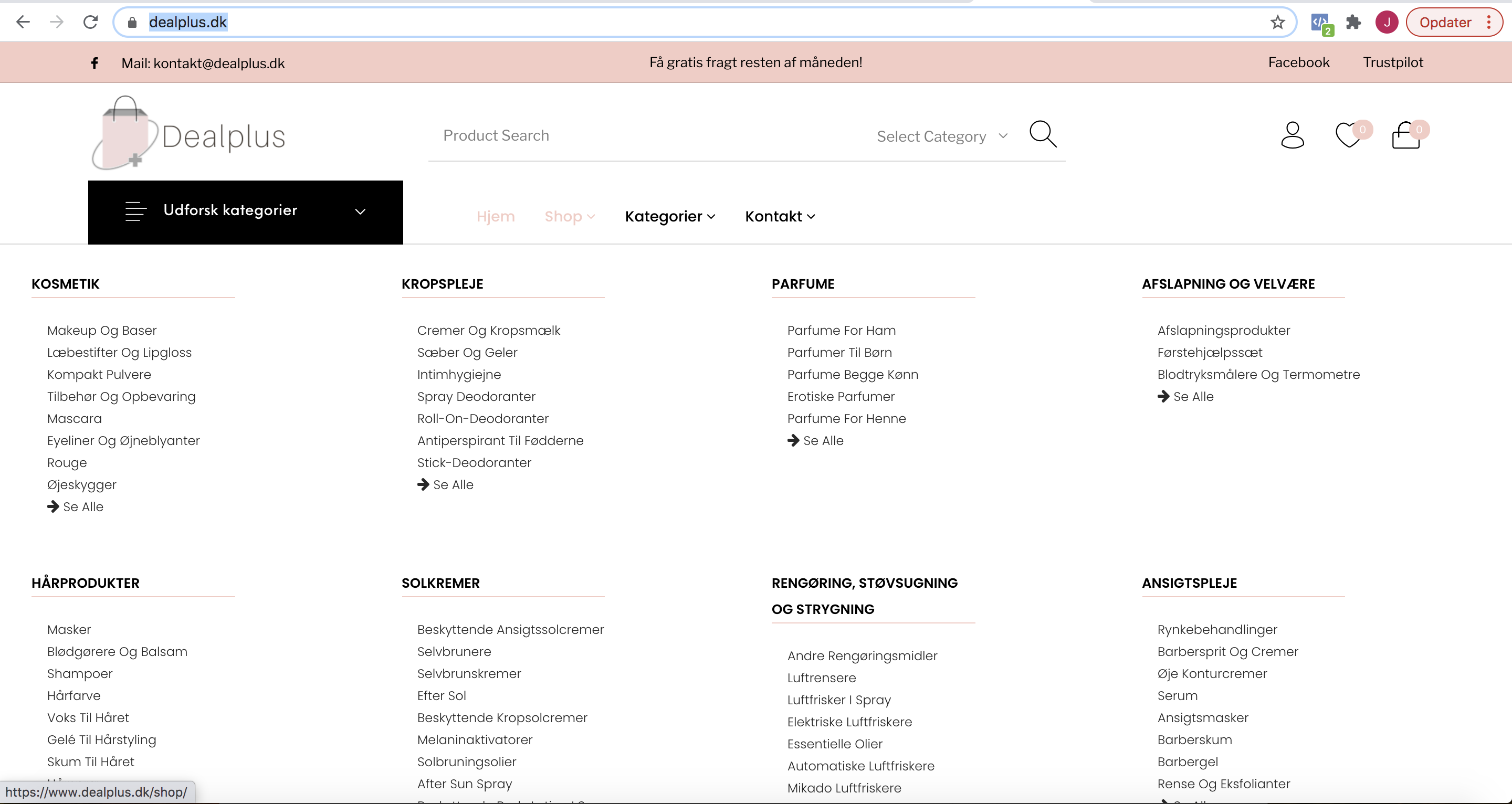Open the wishlist heart icon
Viewport: 1512px width, 804px height.
[1348, 135]
